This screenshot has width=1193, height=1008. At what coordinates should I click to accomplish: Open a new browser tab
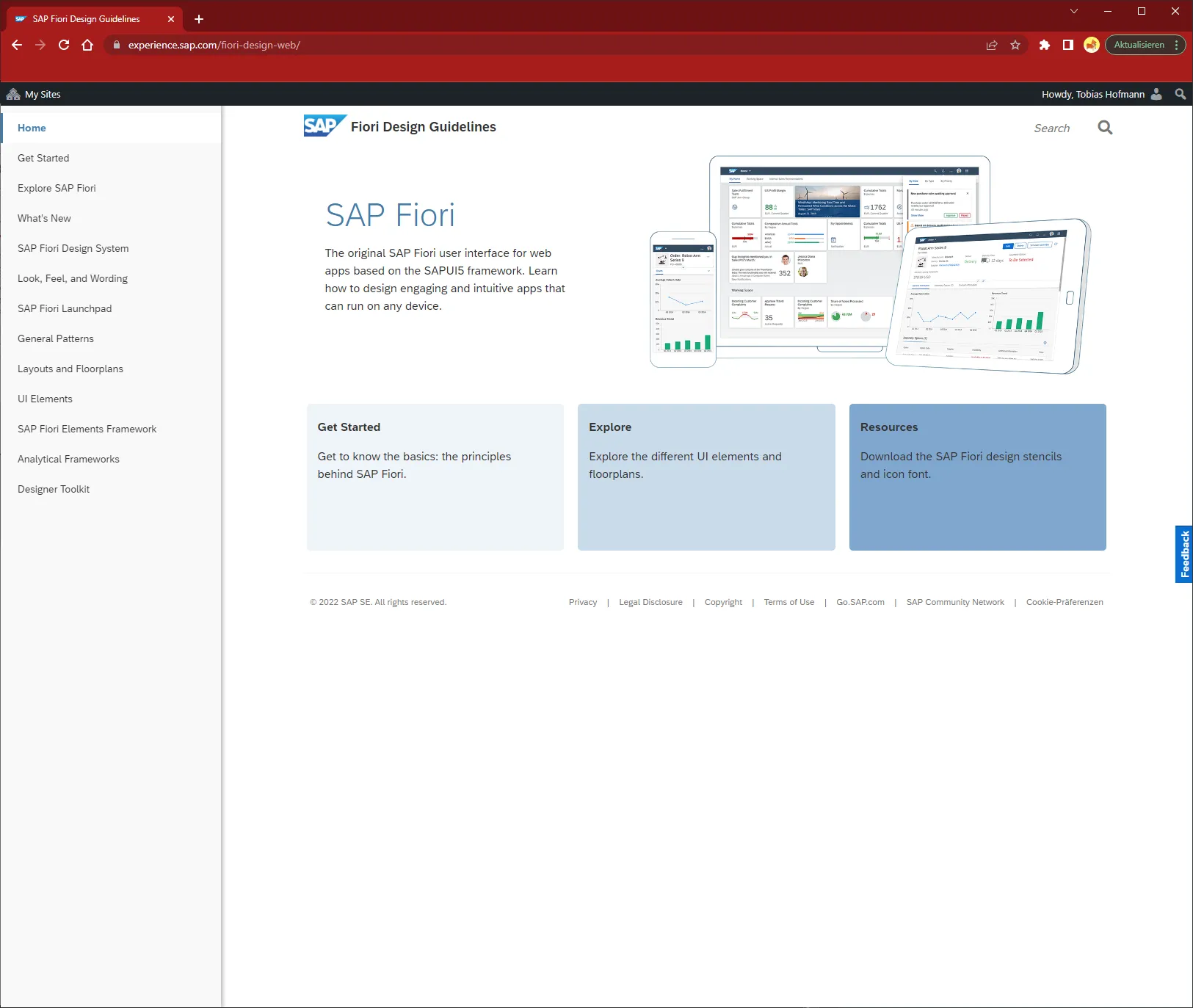[199, 19]
